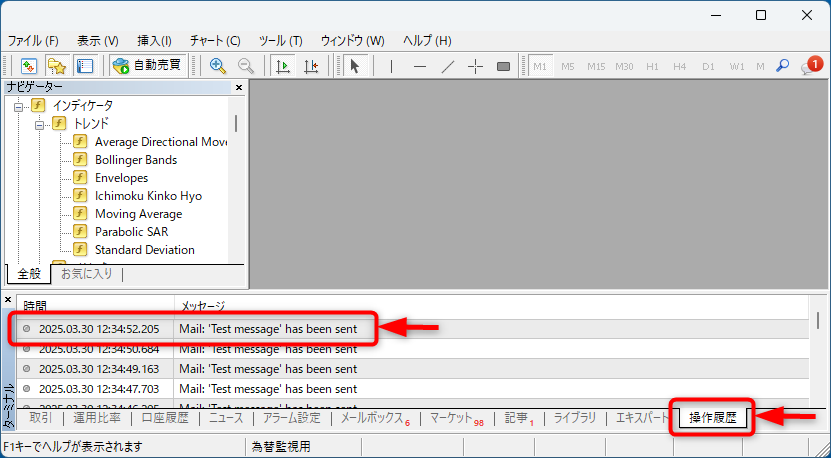The image size is (831, 458).
Task: Close the ナビゲーター panel
Action: pos(239,88)
